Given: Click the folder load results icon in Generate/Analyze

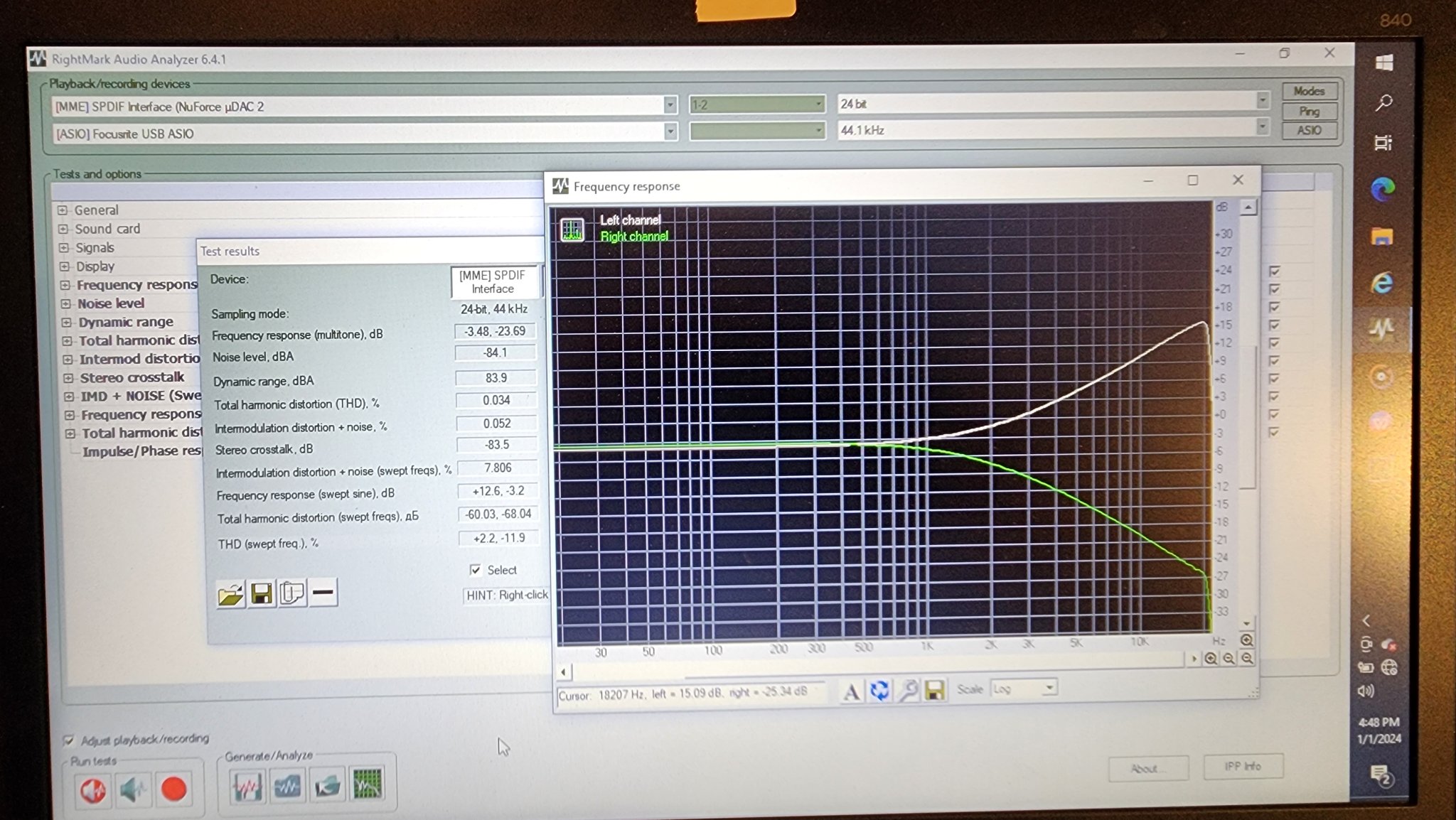Looking at the screenshot, I should point(327,785).
